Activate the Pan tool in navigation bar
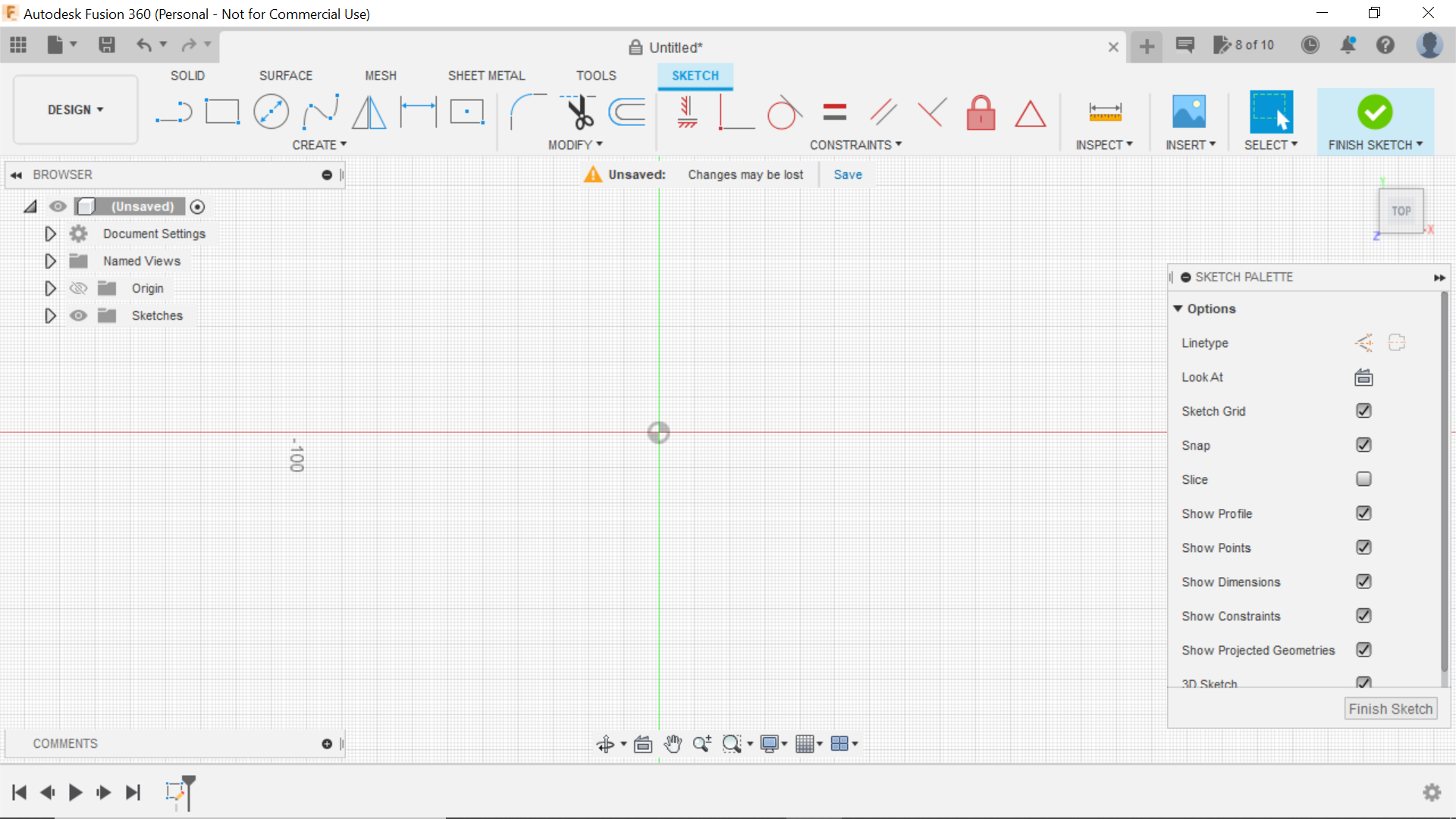Image resolution: width=1456 pixels, height=819 pixels. pyautogui.click(x=673, y=743)
